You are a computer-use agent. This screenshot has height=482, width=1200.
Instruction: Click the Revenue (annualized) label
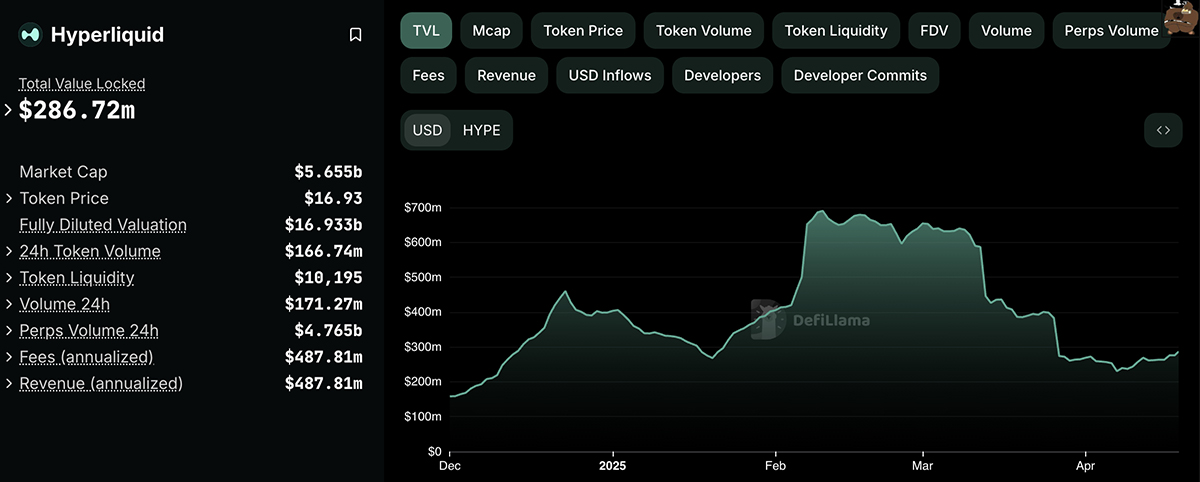101,383
